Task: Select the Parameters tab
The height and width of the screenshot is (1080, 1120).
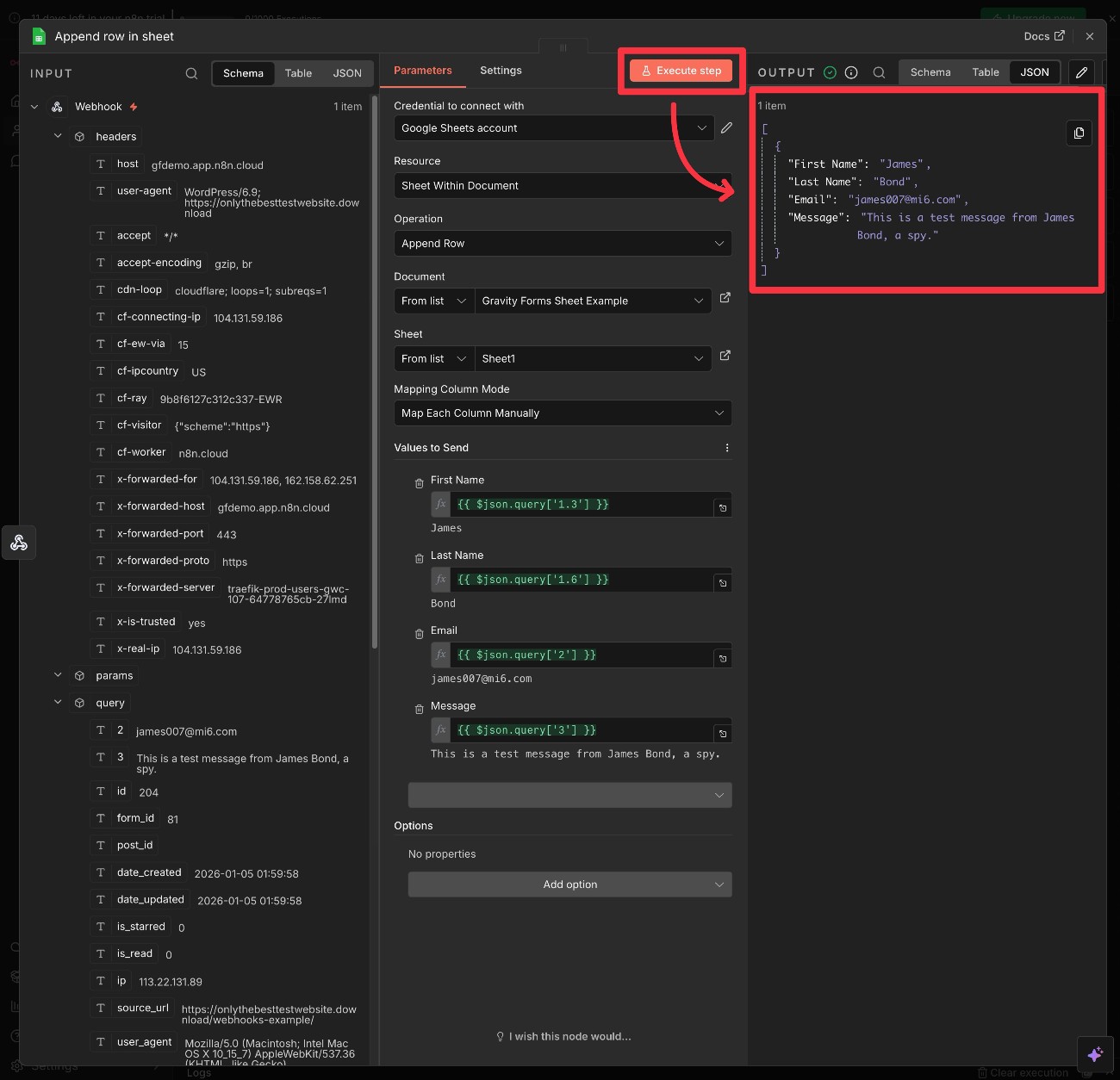Action: pyautogui.click(x=422, y=71)
